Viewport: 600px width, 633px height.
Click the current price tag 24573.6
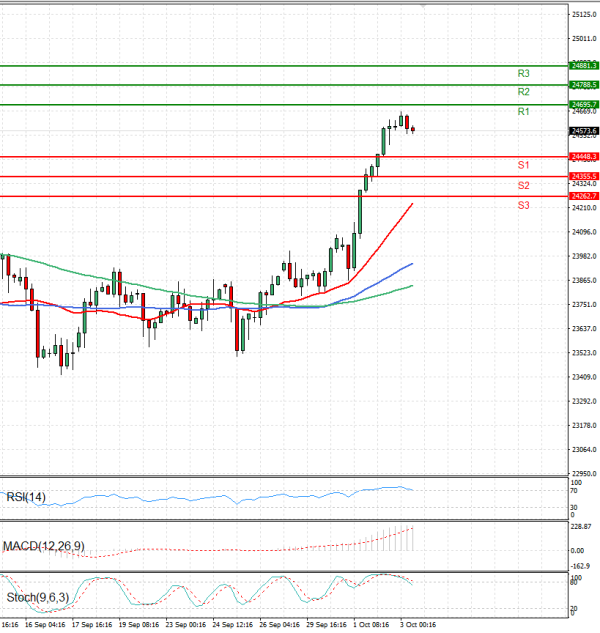click(x=583, y=131)
